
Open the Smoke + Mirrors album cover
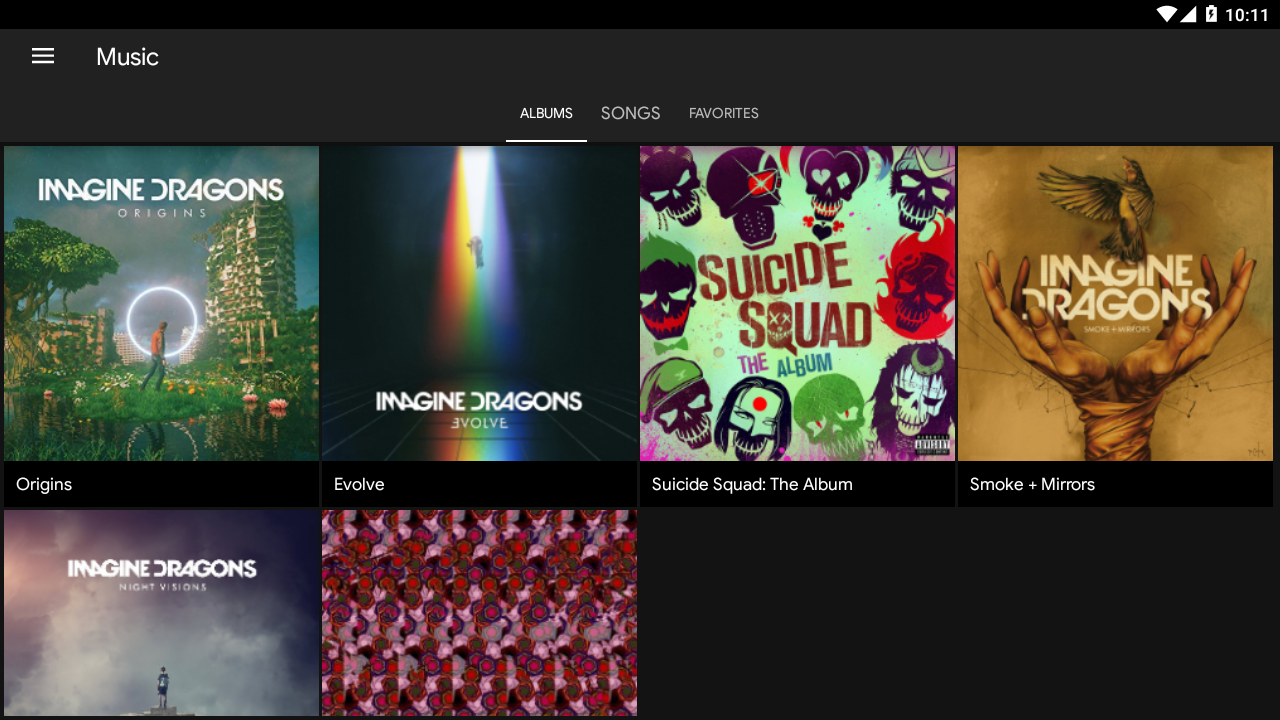(1115, 303)
